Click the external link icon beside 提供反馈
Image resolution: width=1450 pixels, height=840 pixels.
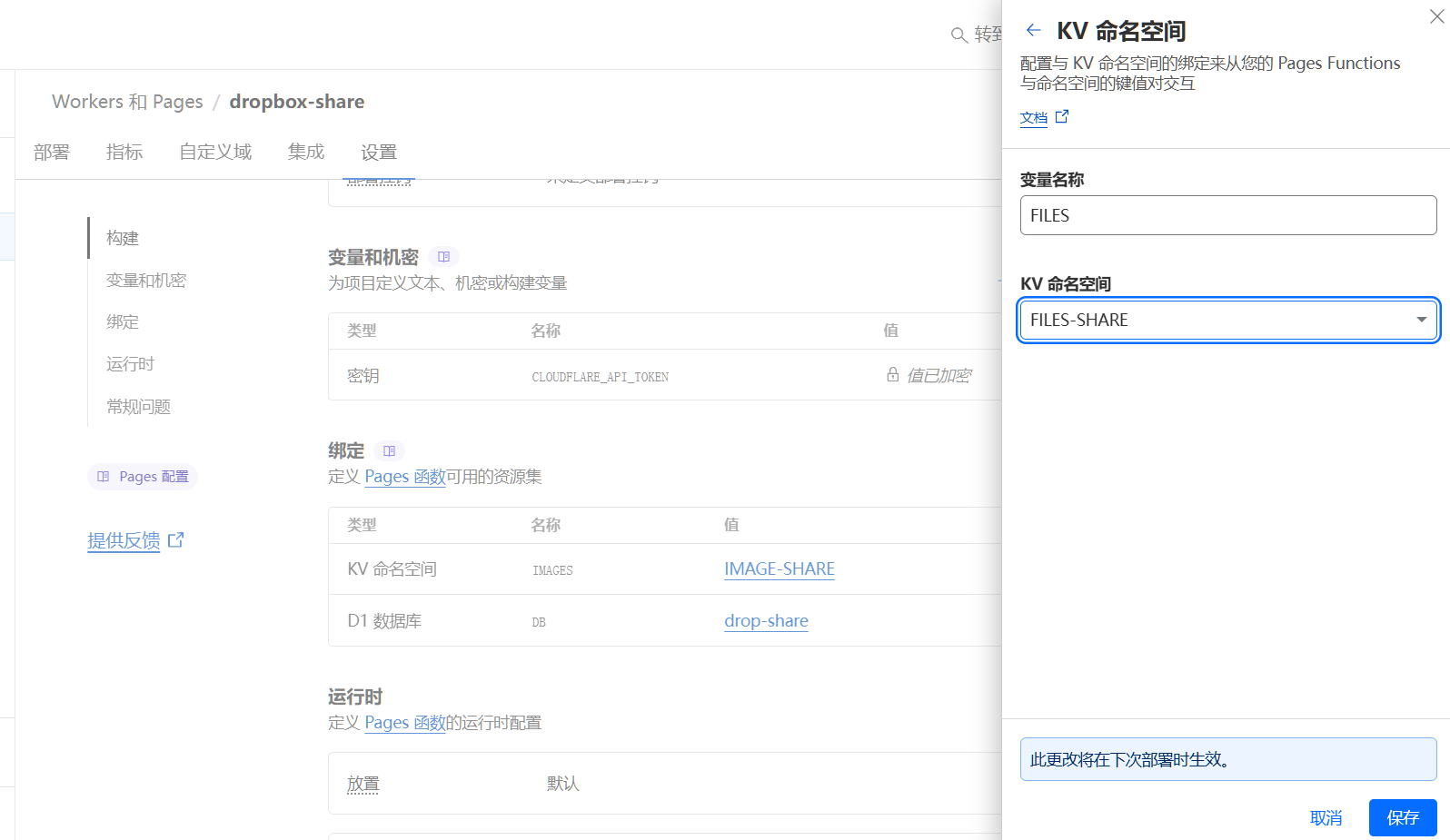(176, 540)
